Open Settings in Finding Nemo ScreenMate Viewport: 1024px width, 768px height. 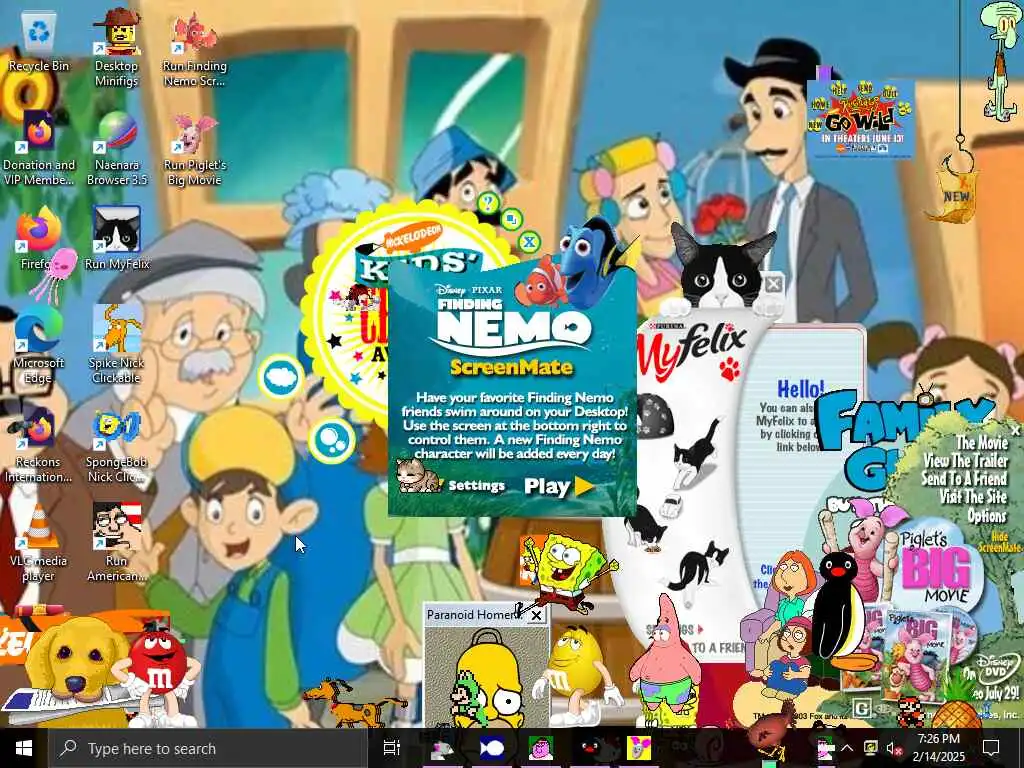coord(477,485)
